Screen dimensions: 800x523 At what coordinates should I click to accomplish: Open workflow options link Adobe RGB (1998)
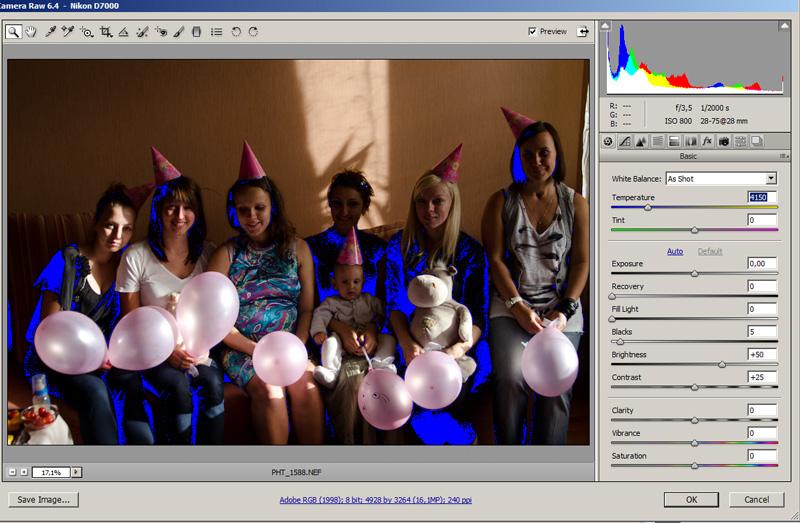pyautogui.click(x=376, y=500)
